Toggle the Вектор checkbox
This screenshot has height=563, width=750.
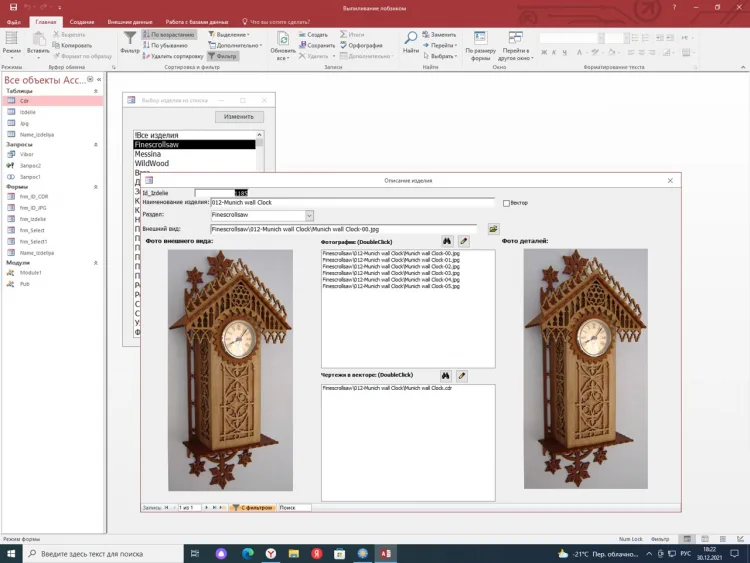tap(506, 203)
